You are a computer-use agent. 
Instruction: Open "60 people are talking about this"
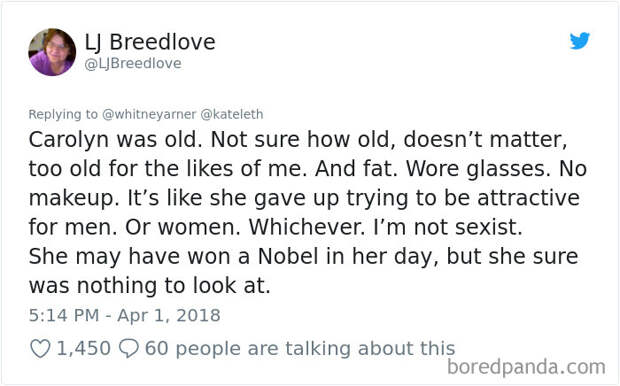(300, 349)
